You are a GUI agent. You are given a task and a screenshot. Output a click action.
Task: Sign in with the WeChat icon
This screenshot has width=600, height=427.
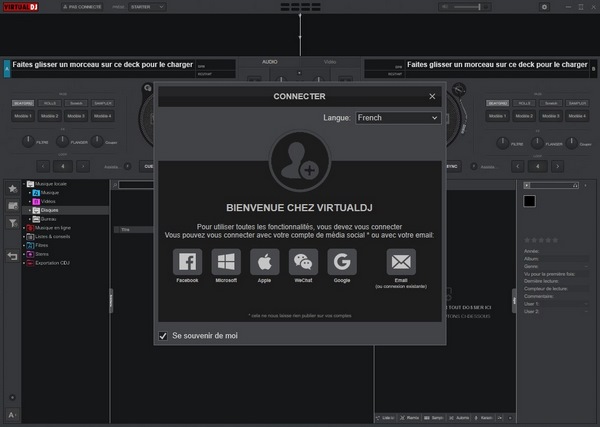tap(303, 262)
